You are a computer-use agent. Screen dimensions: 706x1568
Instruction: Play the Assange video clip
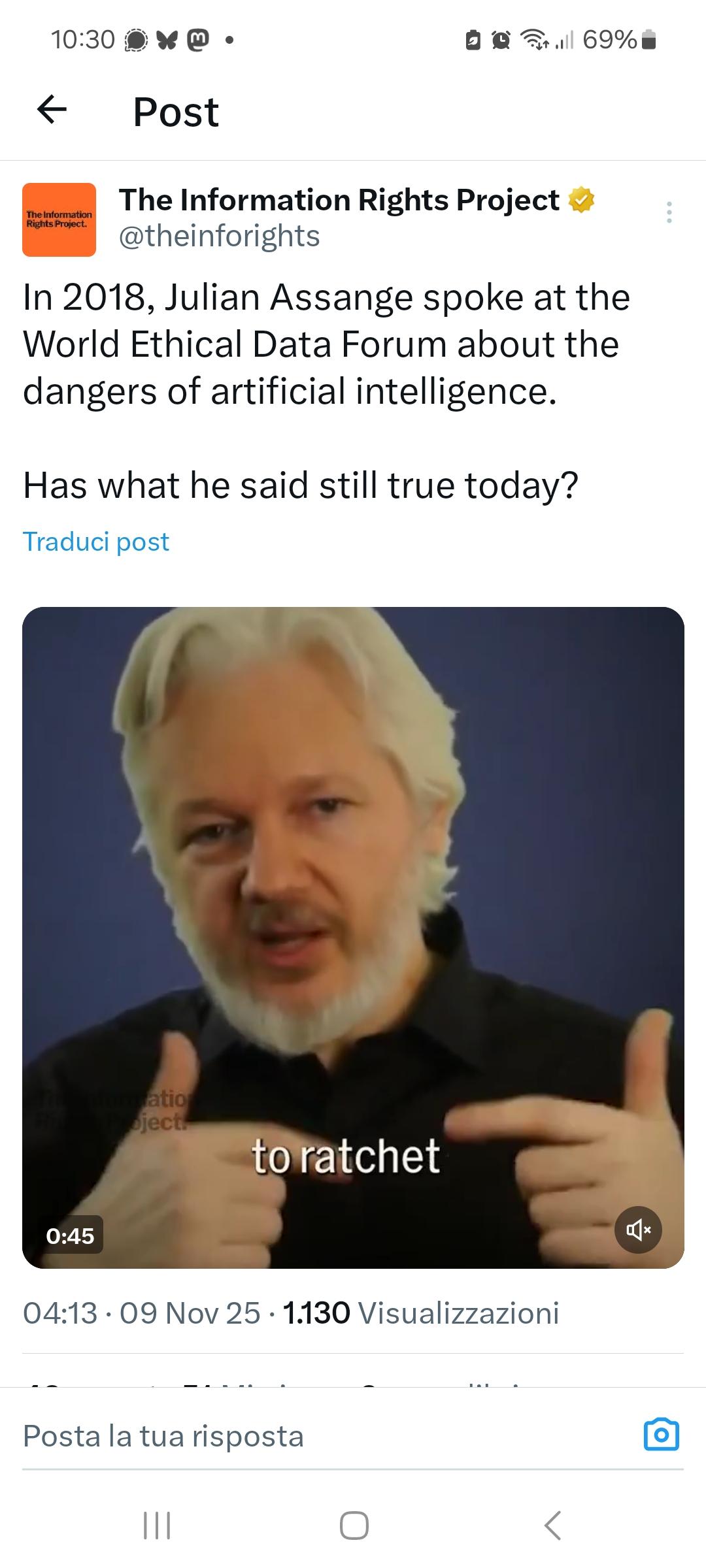click(353, 938)
